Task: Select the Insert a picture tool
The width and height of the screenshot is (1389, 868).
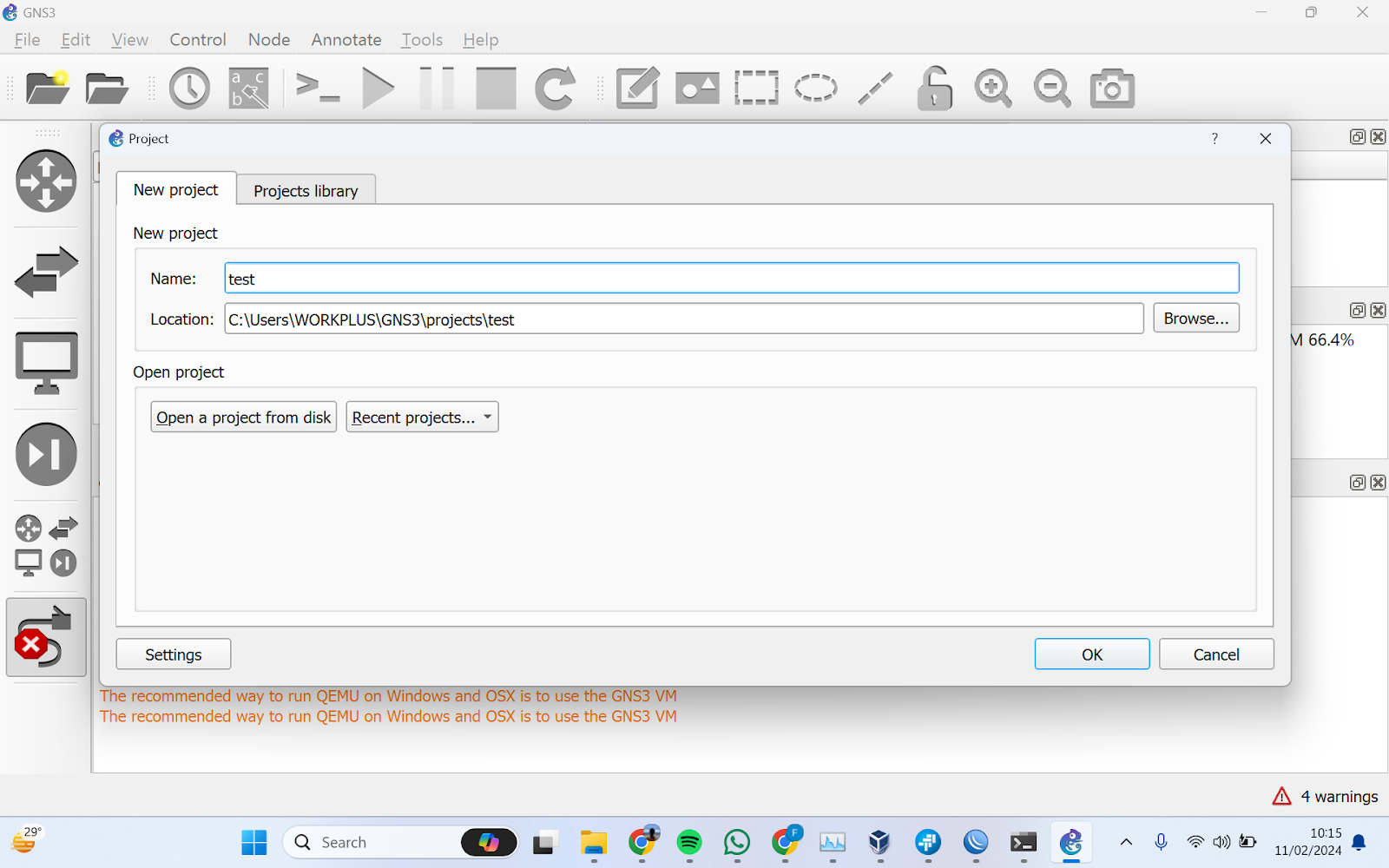Action: pos(697,88)
